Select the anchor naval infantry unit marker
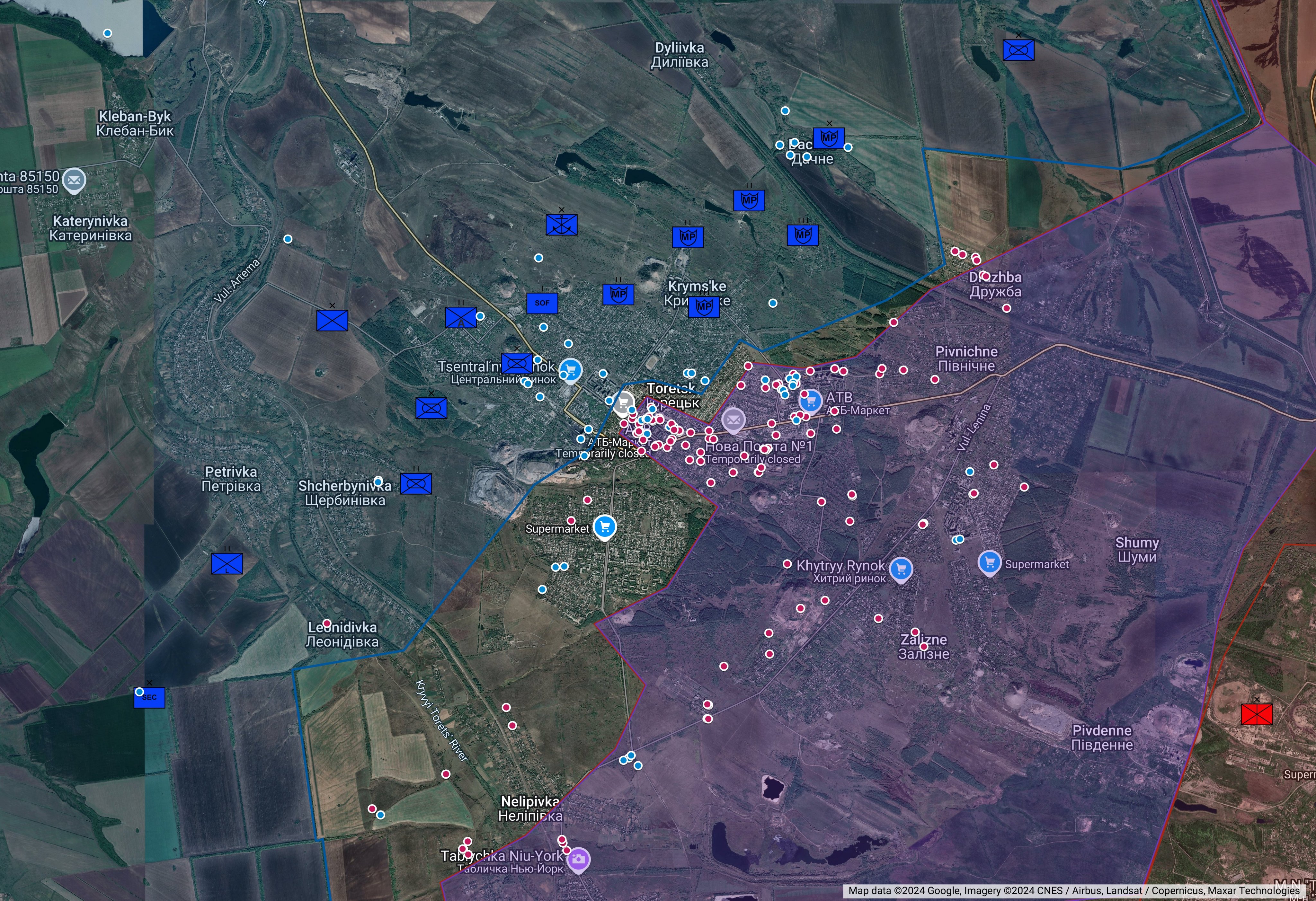Screen dimensions: 1316x901 (x=561, y=225)
